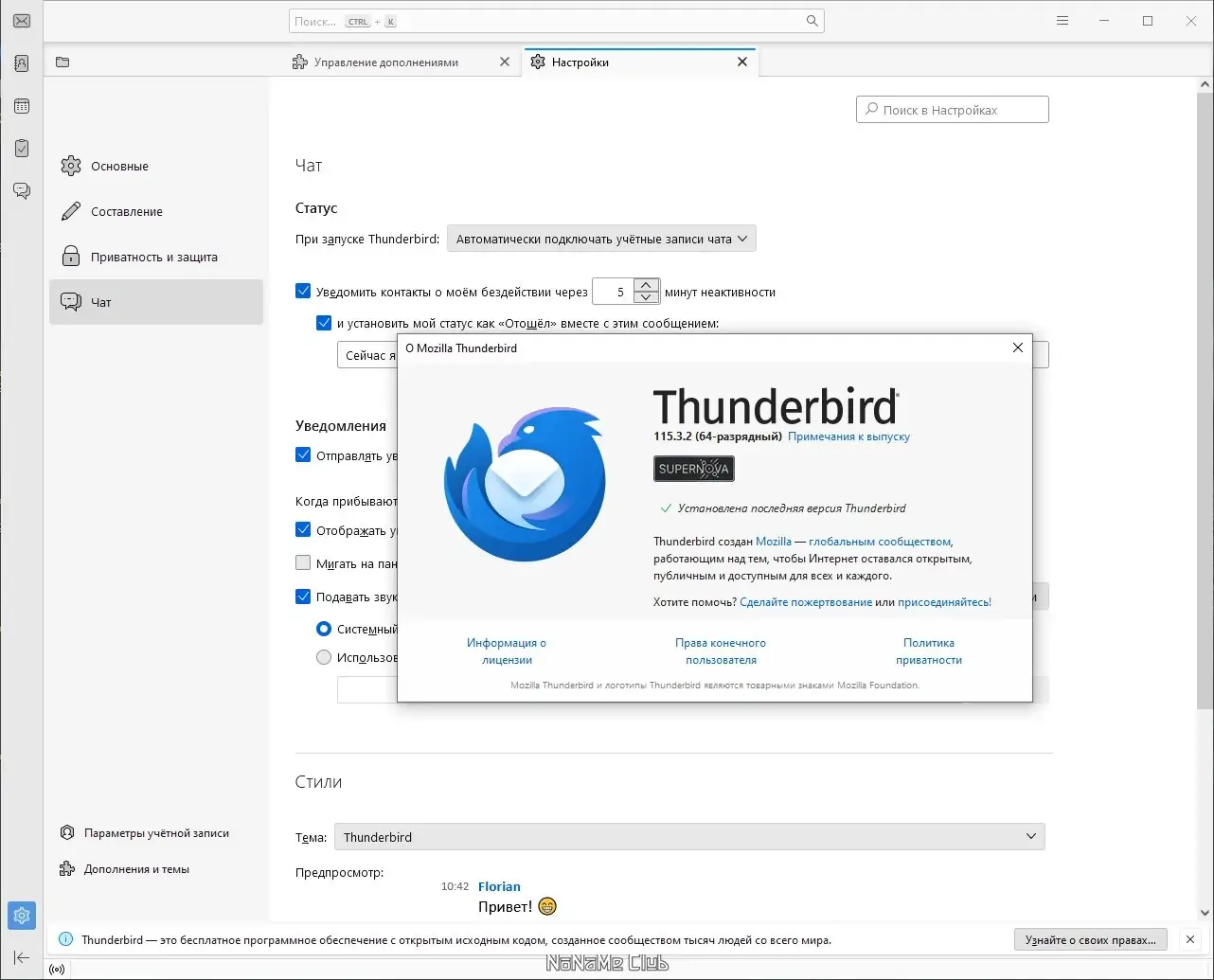1214x980 pixels.
Task: Open the Chat space in left toolbar
Action: point(22,190)
